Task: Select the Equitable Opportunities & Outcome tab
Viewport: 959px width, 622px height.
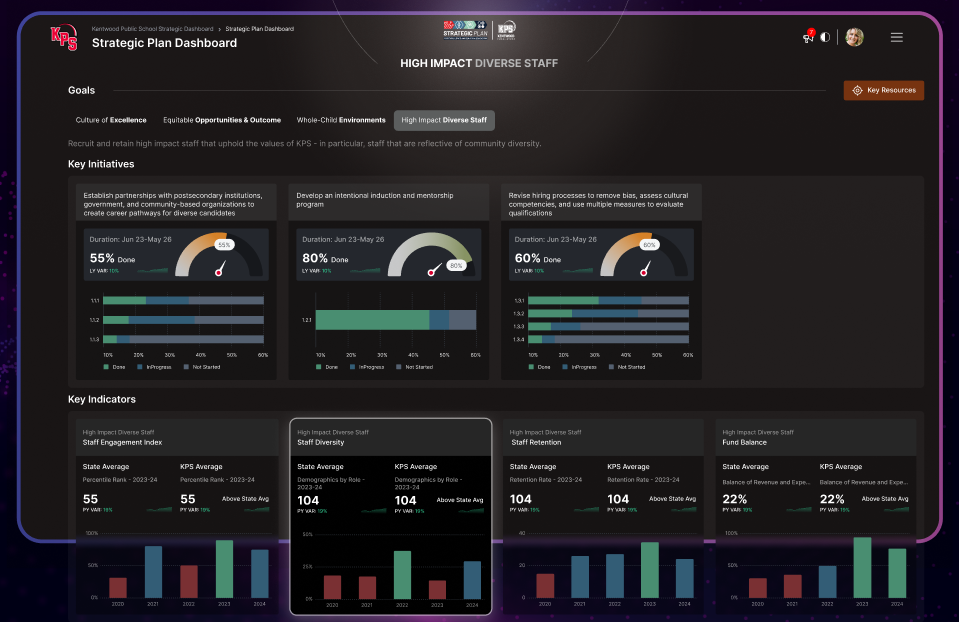Action: [x=222, y=120]
